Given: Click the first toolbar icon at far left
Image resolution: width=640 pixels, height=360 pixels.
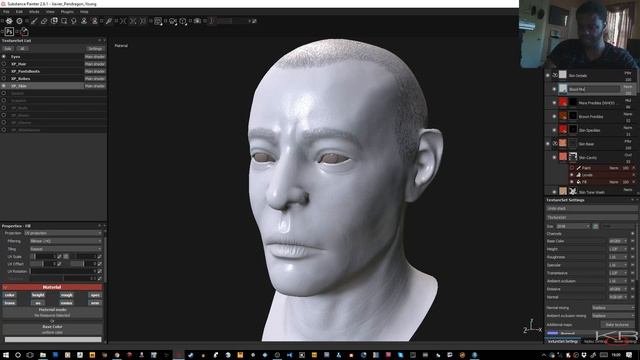Looking at the screenshot, I should [x=9, y=21].
